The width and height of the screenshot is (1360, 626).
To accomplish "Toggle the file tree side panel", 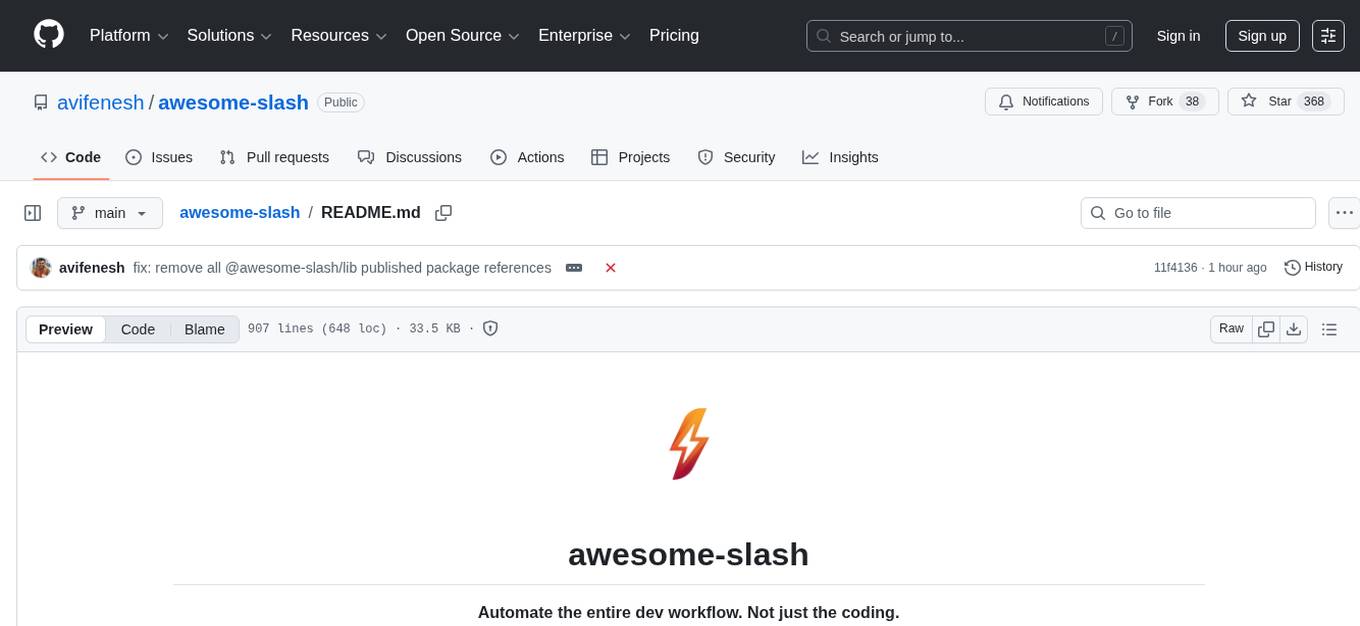I will click(x=32, y=212).
